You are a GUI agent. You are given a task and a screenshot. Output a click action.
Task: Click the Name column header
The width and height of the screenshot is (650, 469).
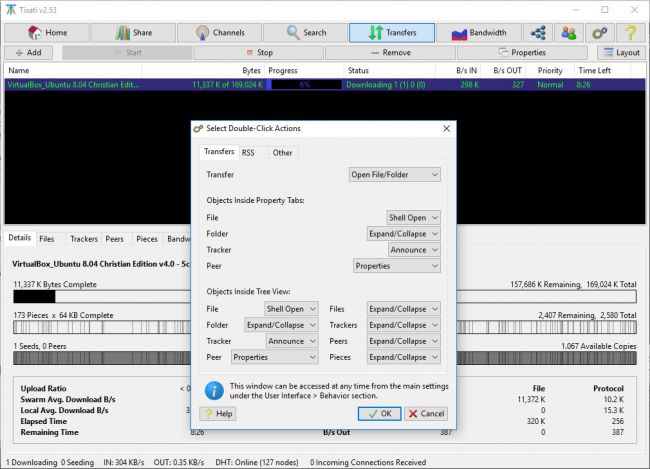(70, 71)
